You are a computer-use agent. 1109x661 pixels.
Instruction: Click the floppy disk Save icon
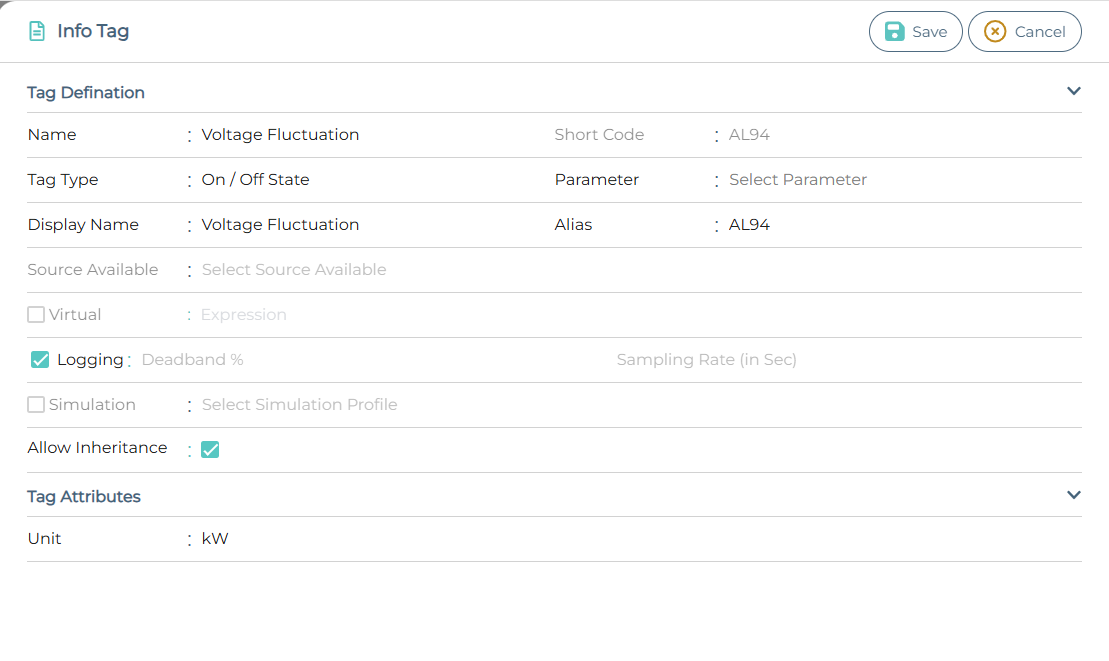895,31
